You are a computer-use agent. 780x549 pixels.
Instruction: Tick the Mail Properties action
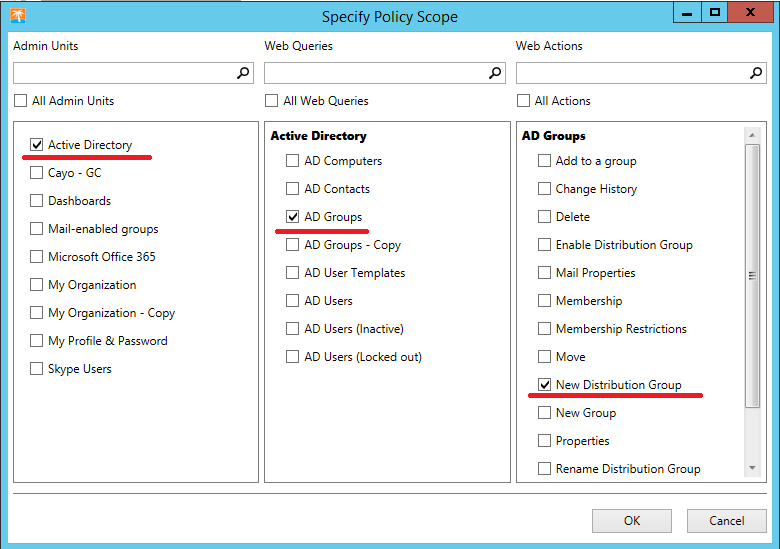point(545,273)
